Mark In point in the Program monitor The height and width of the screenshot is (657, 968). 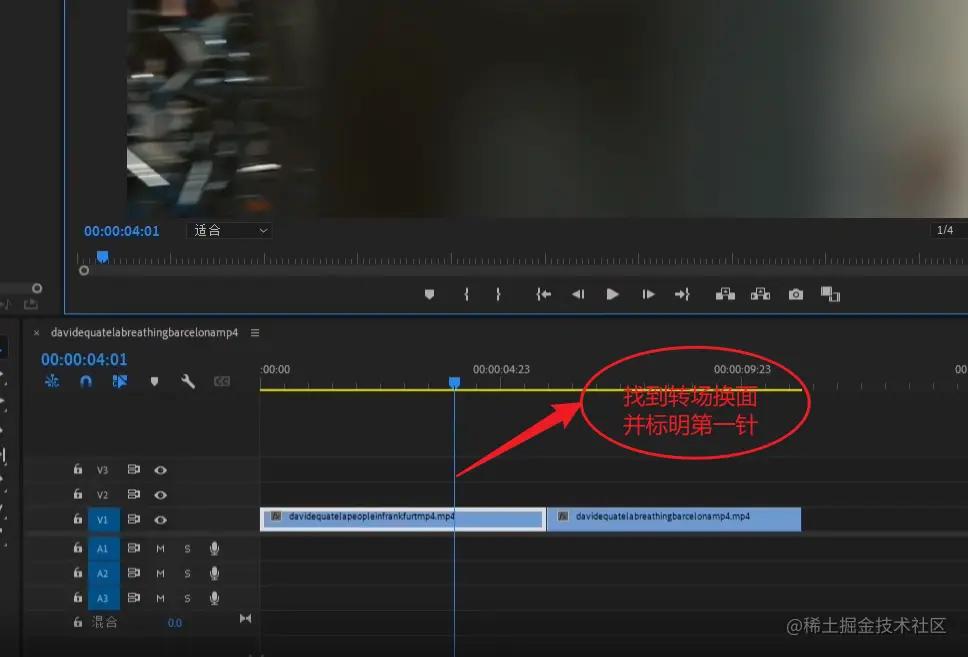tap(467, 295)
